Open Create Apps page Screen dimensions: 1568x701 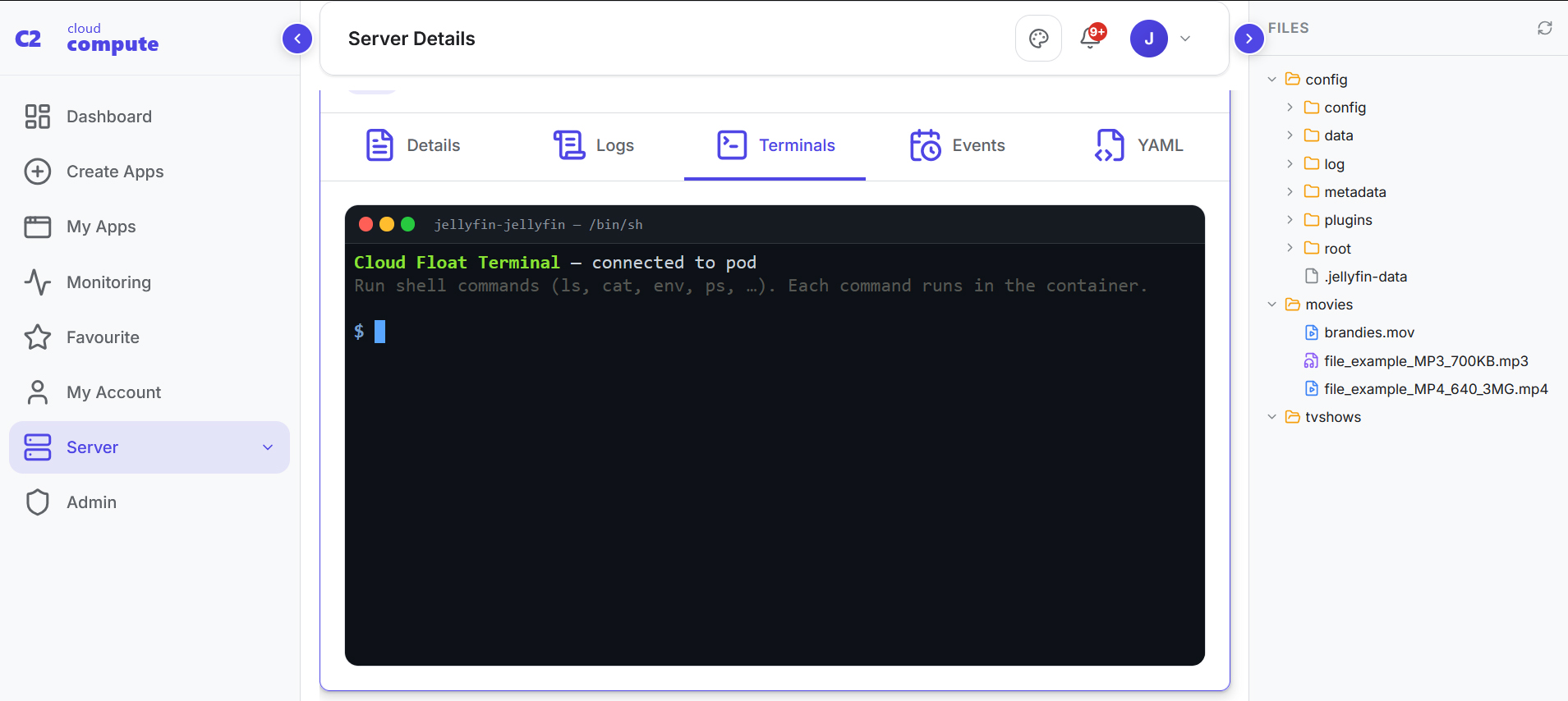pos(149,172)
